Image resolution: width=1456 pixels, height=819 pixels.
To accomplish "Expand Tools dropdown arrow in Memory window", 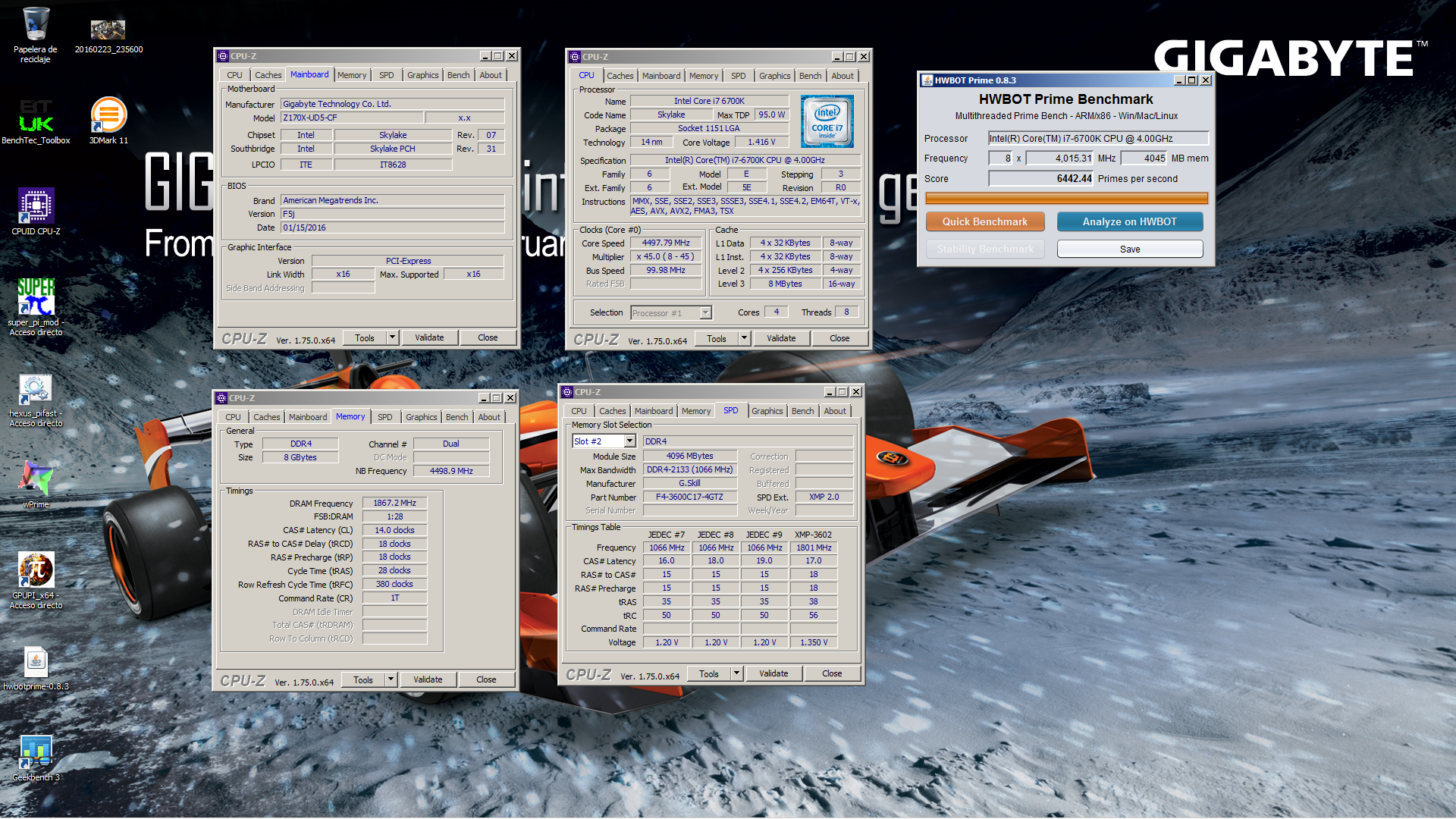I will (x=391, y=679).
